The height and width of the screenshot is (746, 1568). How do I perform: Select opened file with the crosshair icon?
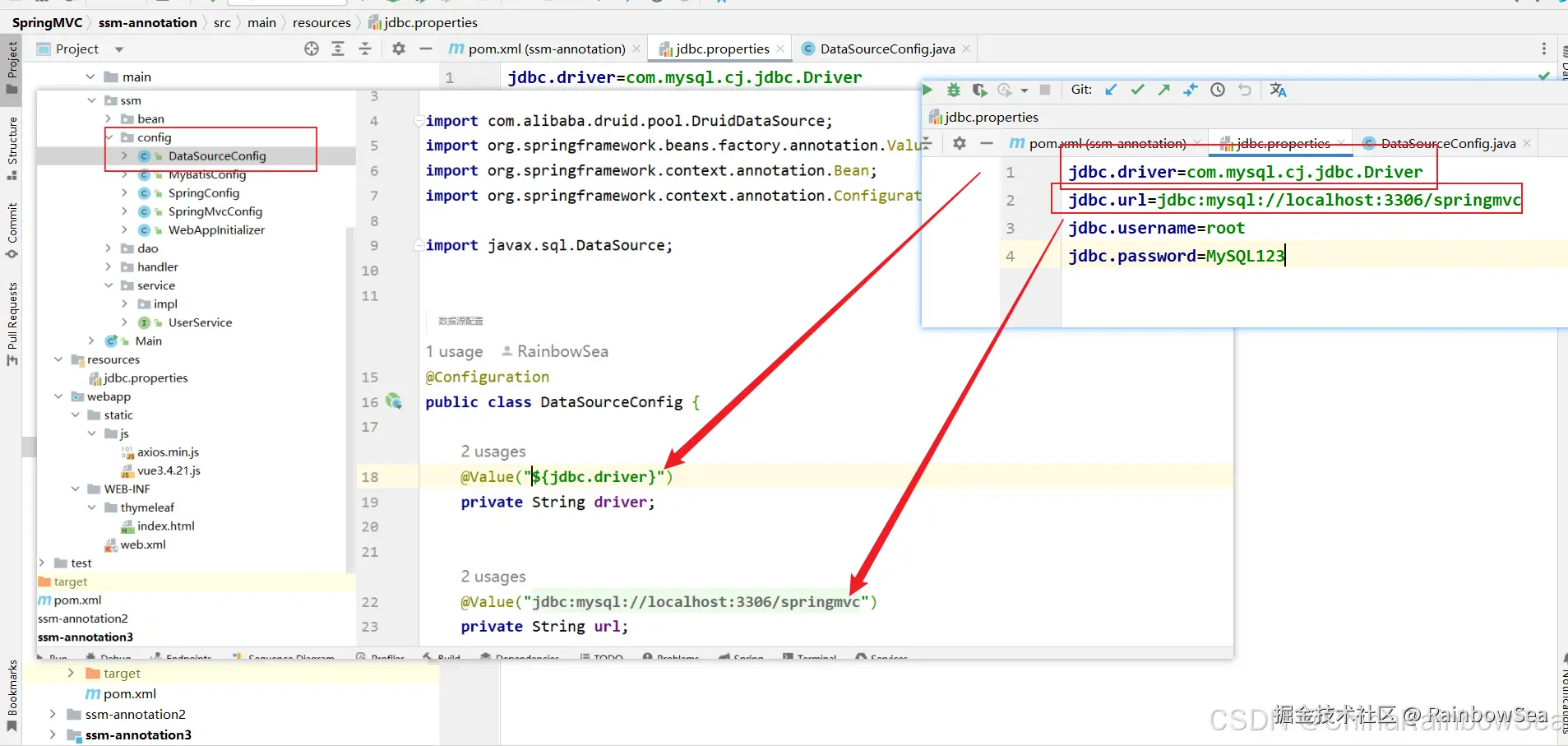coord(312,49)
